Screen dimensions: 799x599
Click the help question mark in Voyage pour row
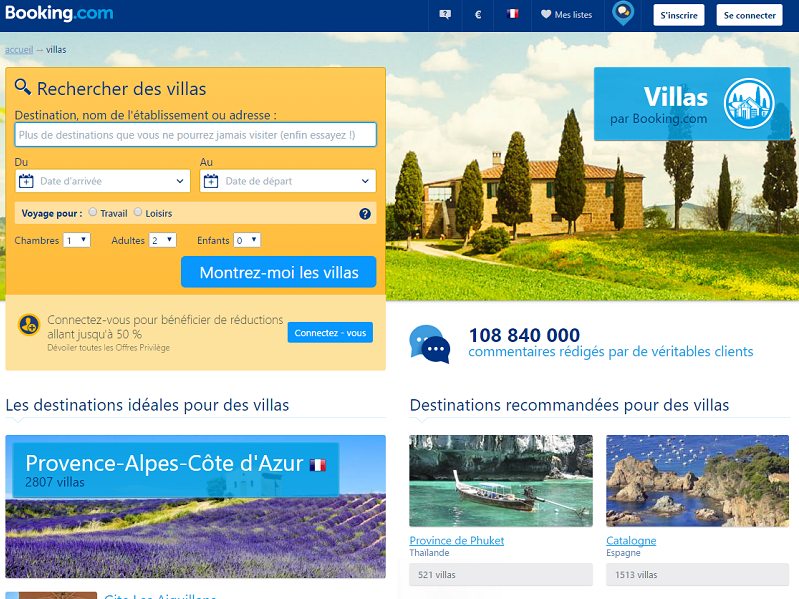pos(365,214)
